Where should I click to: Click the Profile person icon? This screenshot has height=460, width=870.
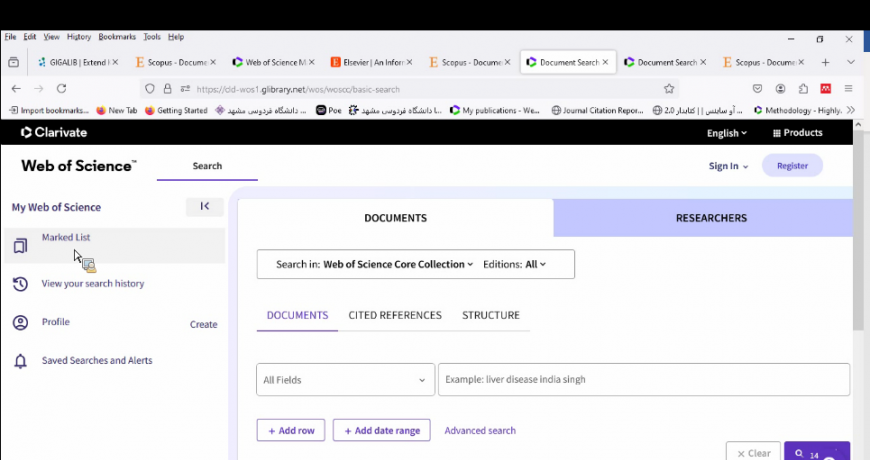(x=20, y=322)
